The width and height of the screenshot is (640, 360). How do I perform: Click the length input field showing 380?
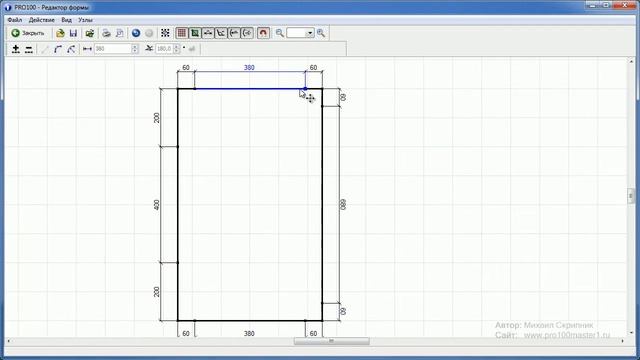113,49
